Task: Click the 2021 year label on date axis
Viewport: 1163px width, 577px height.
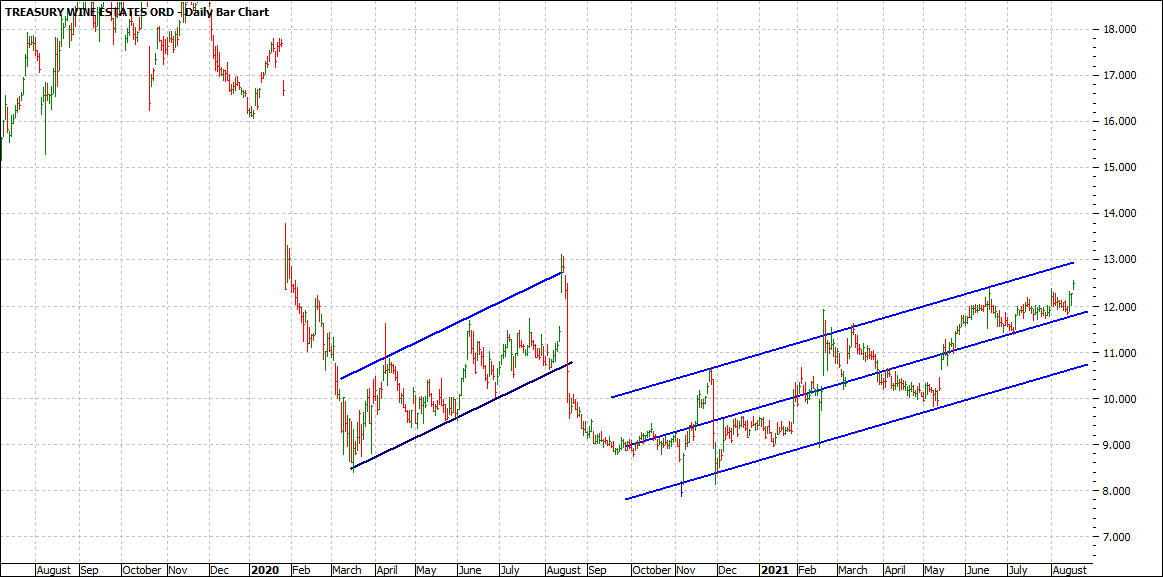Action: click(773, 570)
